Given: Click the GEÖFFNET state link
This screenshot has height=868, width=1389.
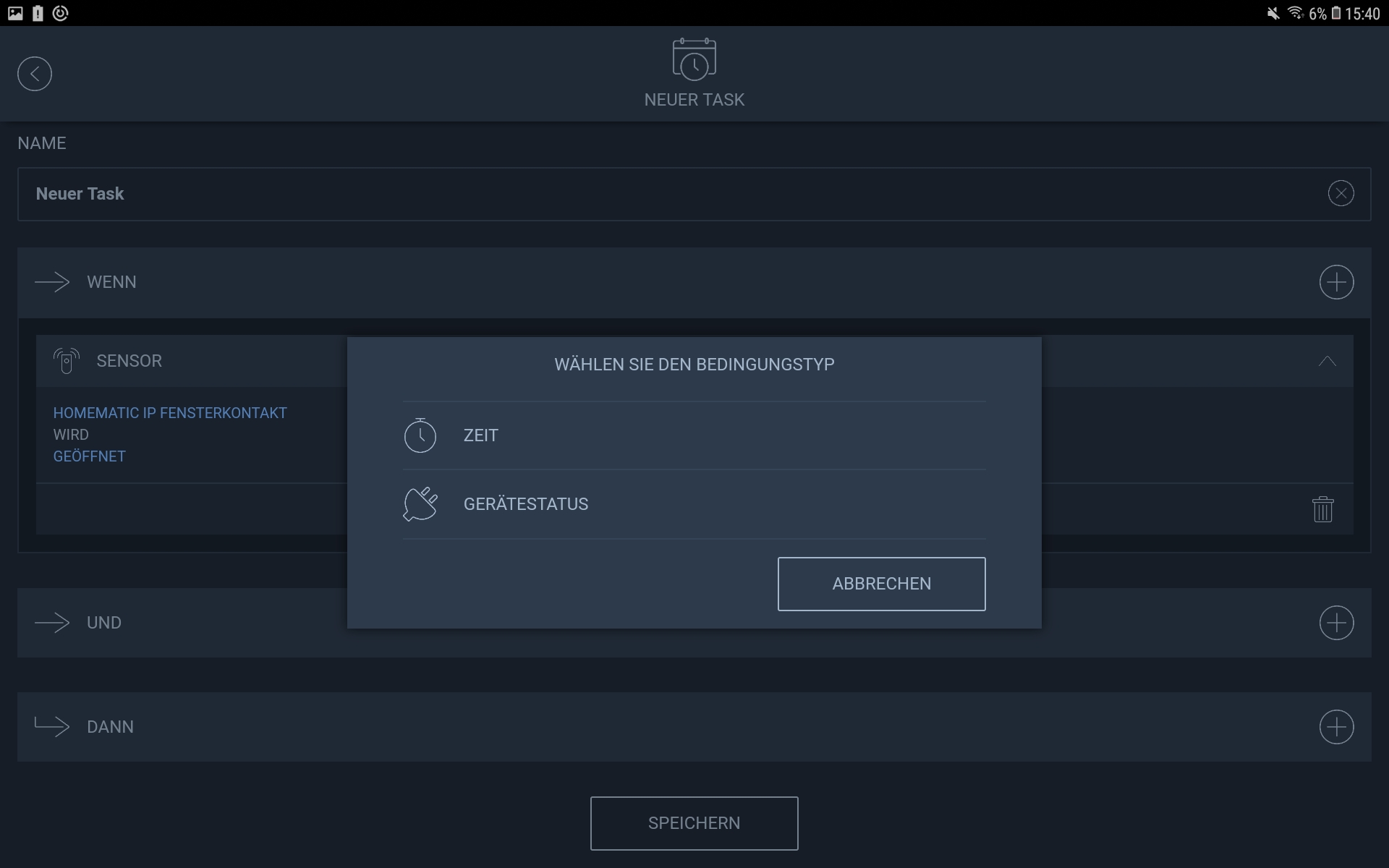Looking at the screenshot, I should pyautogui.click(x=90, y=456).
